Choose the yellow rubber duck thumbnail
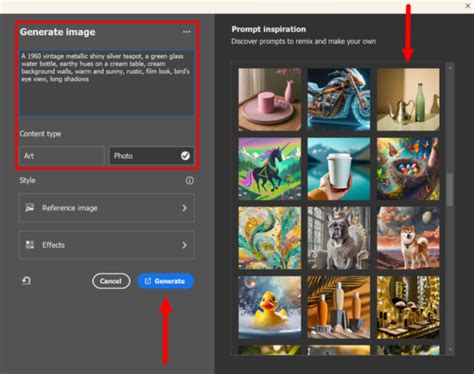The image size is (474, 374). 270,307
